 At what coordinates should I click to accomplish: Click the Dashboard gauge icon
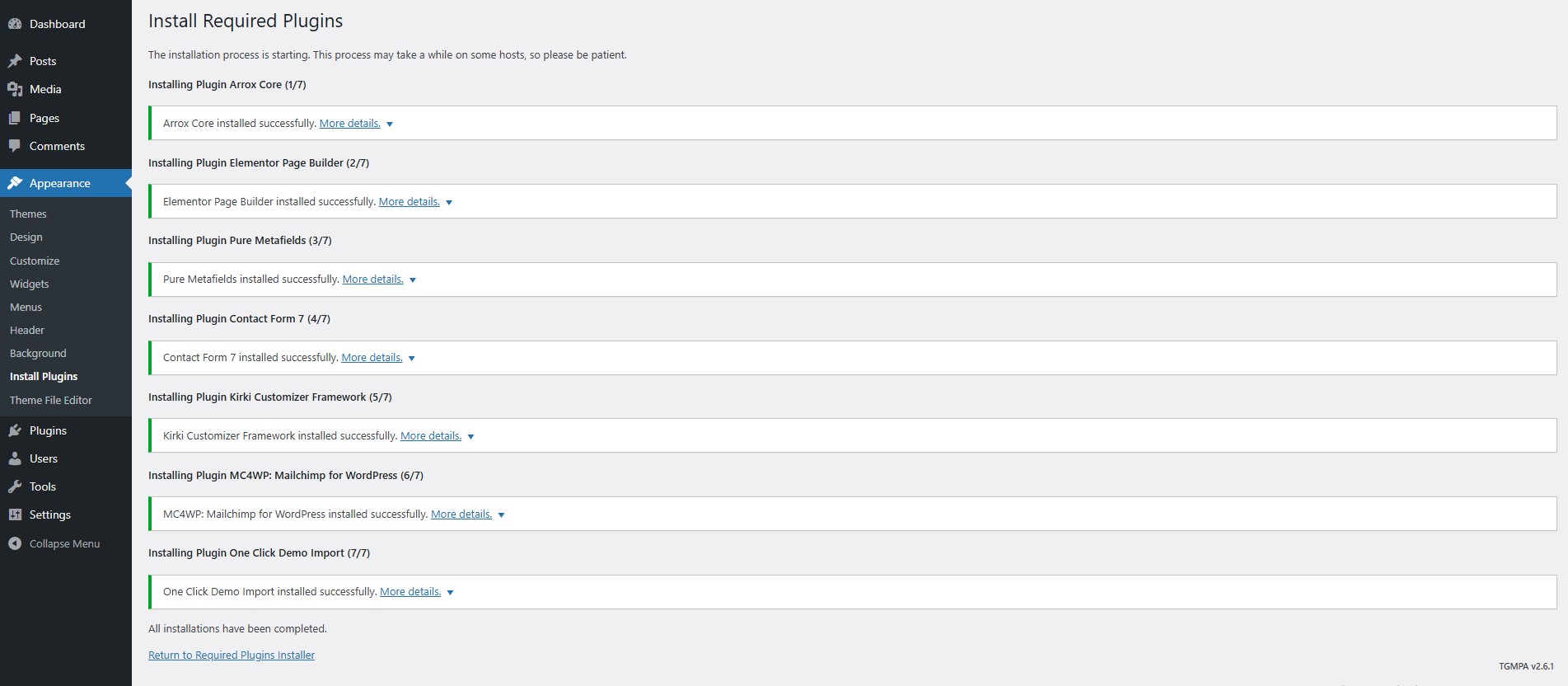[15, 24]
